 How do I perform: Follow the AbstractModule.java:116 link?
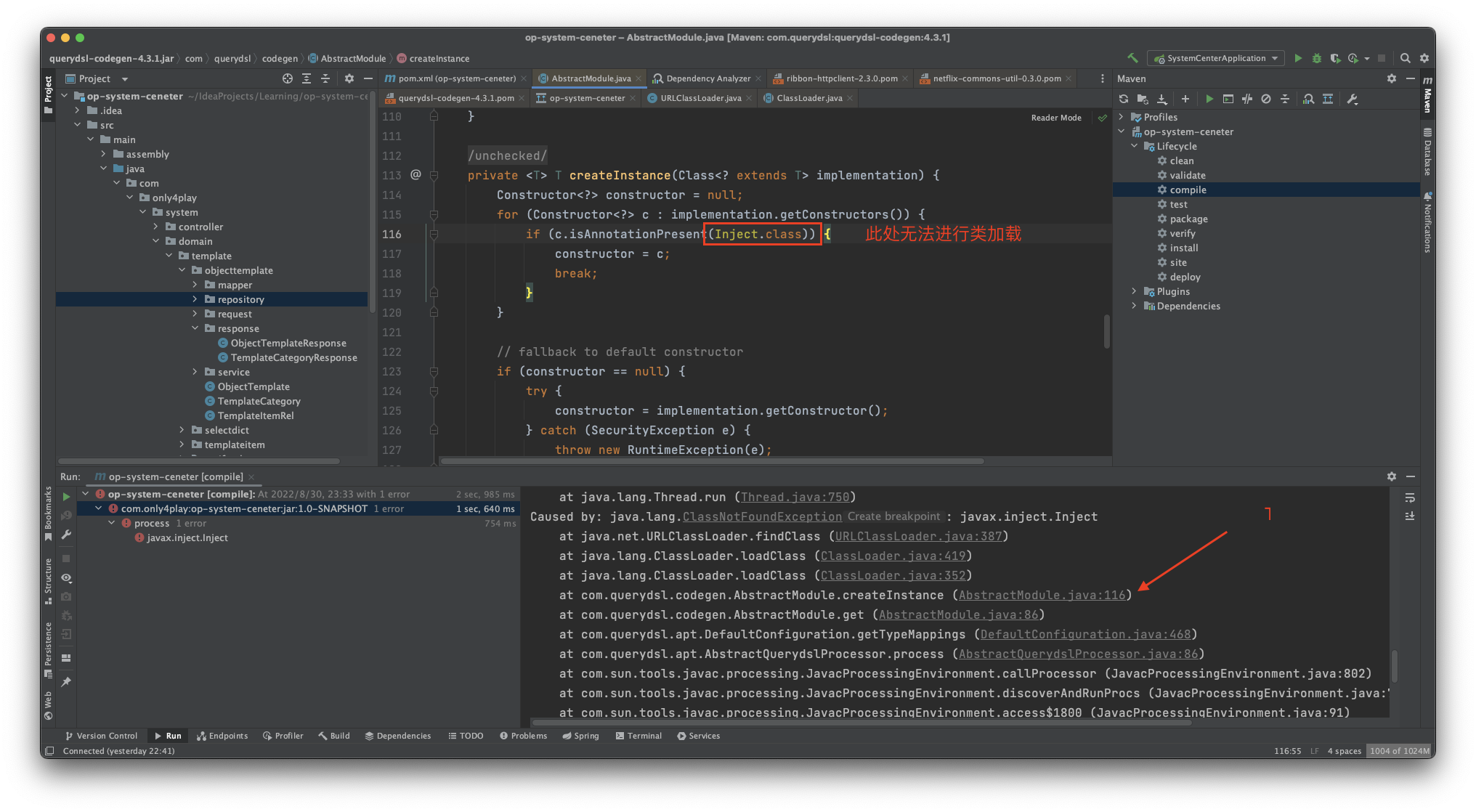1042,595
